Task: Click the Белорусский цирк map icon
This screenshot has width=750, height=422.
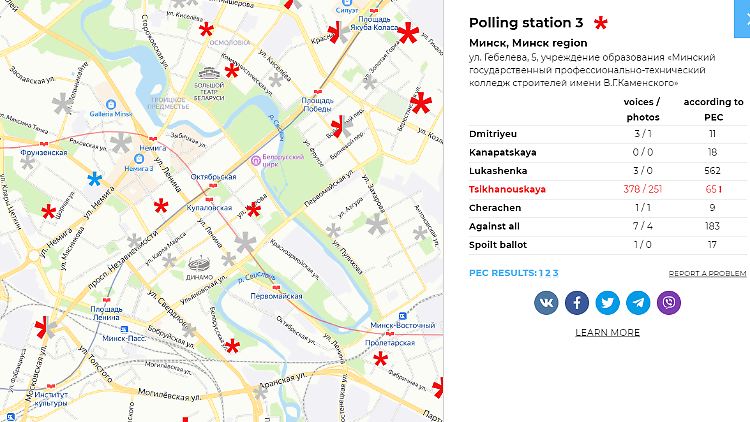Action: [x=256, y=160]
